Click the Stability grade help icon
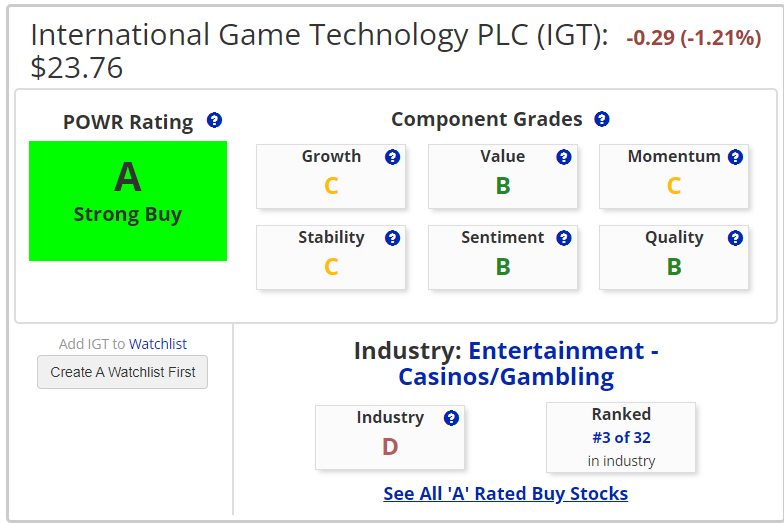784x524 pixels. coord(392,238)
